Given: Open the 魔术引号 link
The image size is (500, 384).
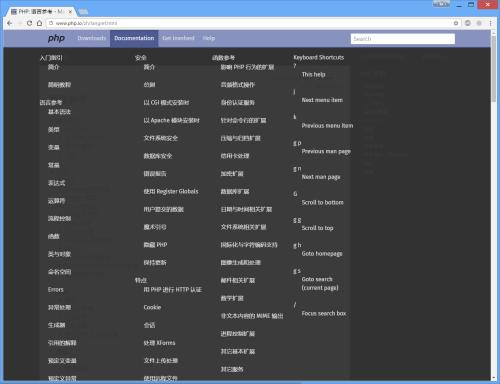Looking at the screenshot, I should click(x=155, y=227).
